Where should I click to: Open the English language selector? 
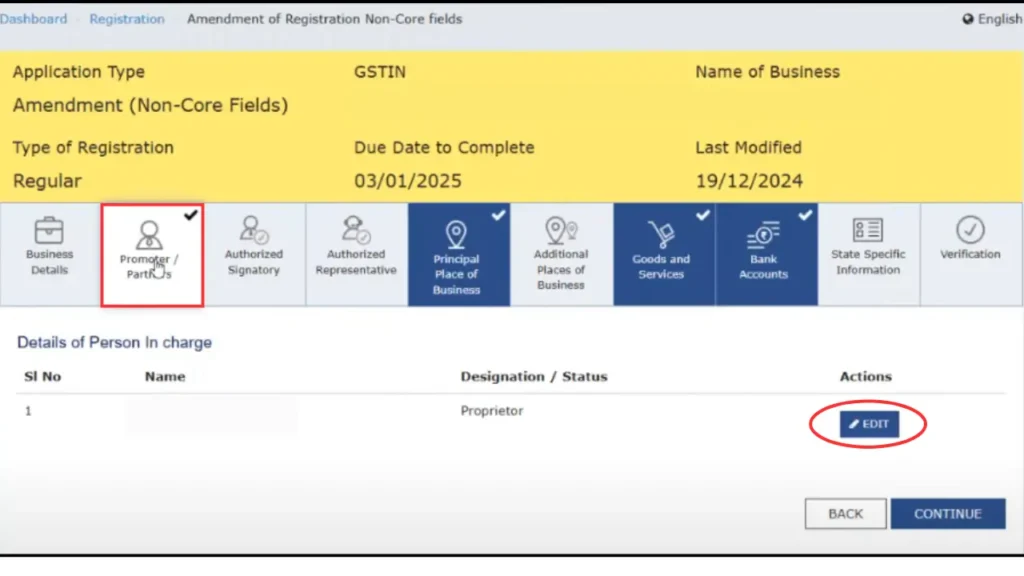click(x=991, y=19)
